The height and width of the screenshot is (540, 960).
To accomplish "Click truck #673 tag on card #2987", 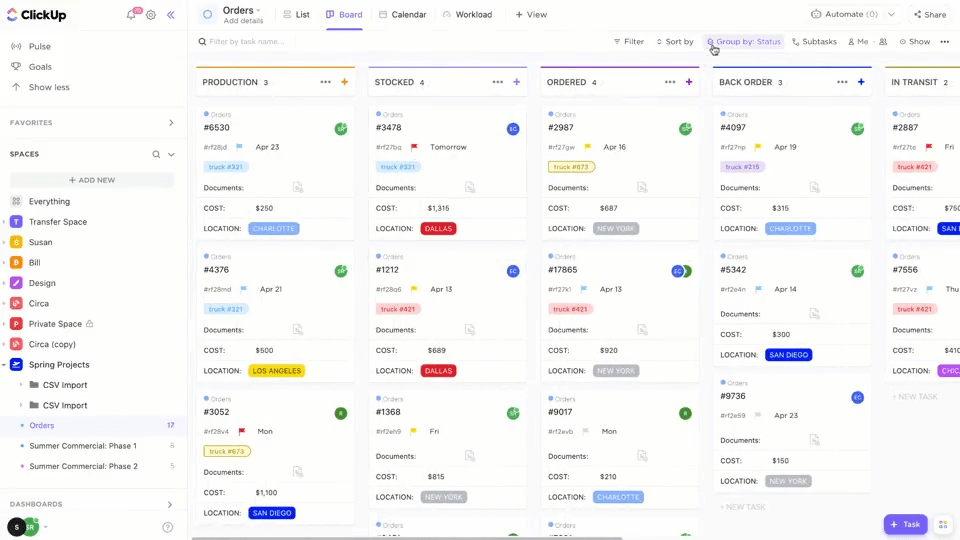I will 571,167.
